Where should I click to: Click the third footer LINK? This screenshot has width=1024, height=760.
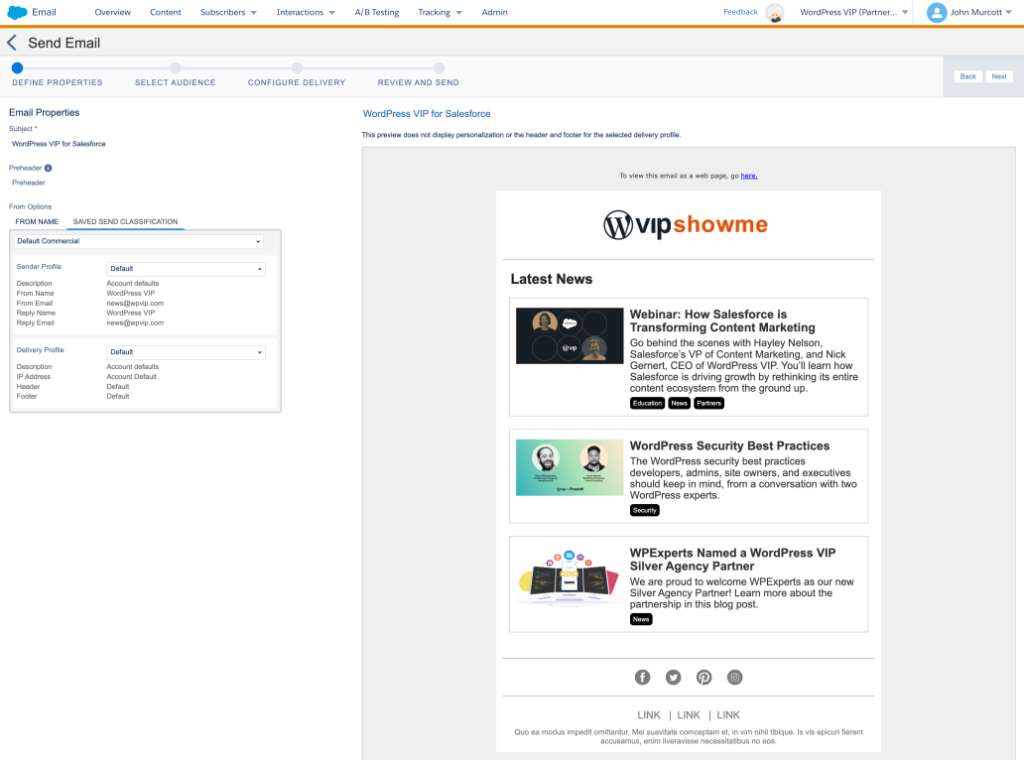point(728,715)
